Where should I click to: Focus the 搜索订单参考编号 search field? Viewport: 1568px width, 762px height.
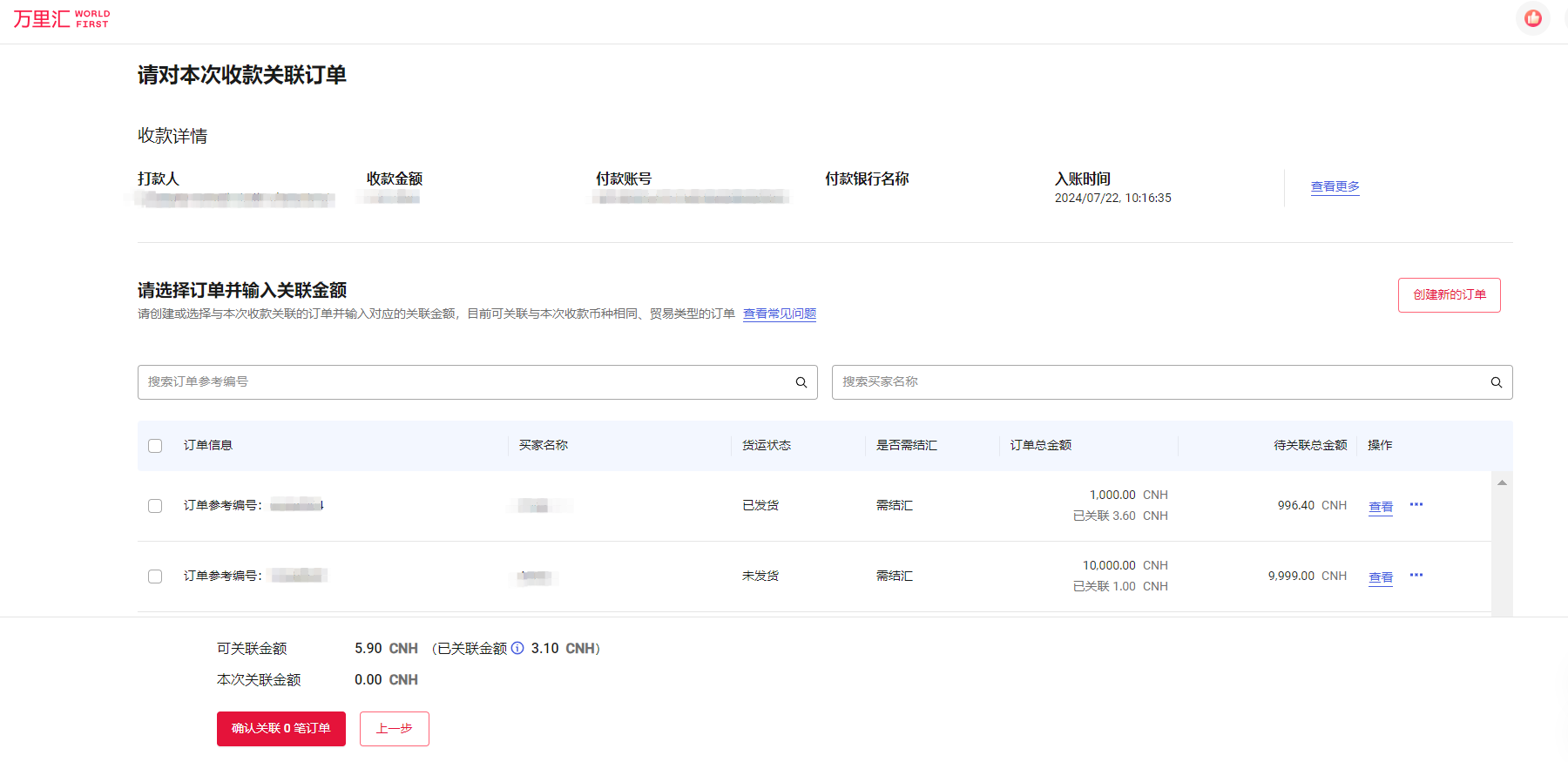pos(466,382)
